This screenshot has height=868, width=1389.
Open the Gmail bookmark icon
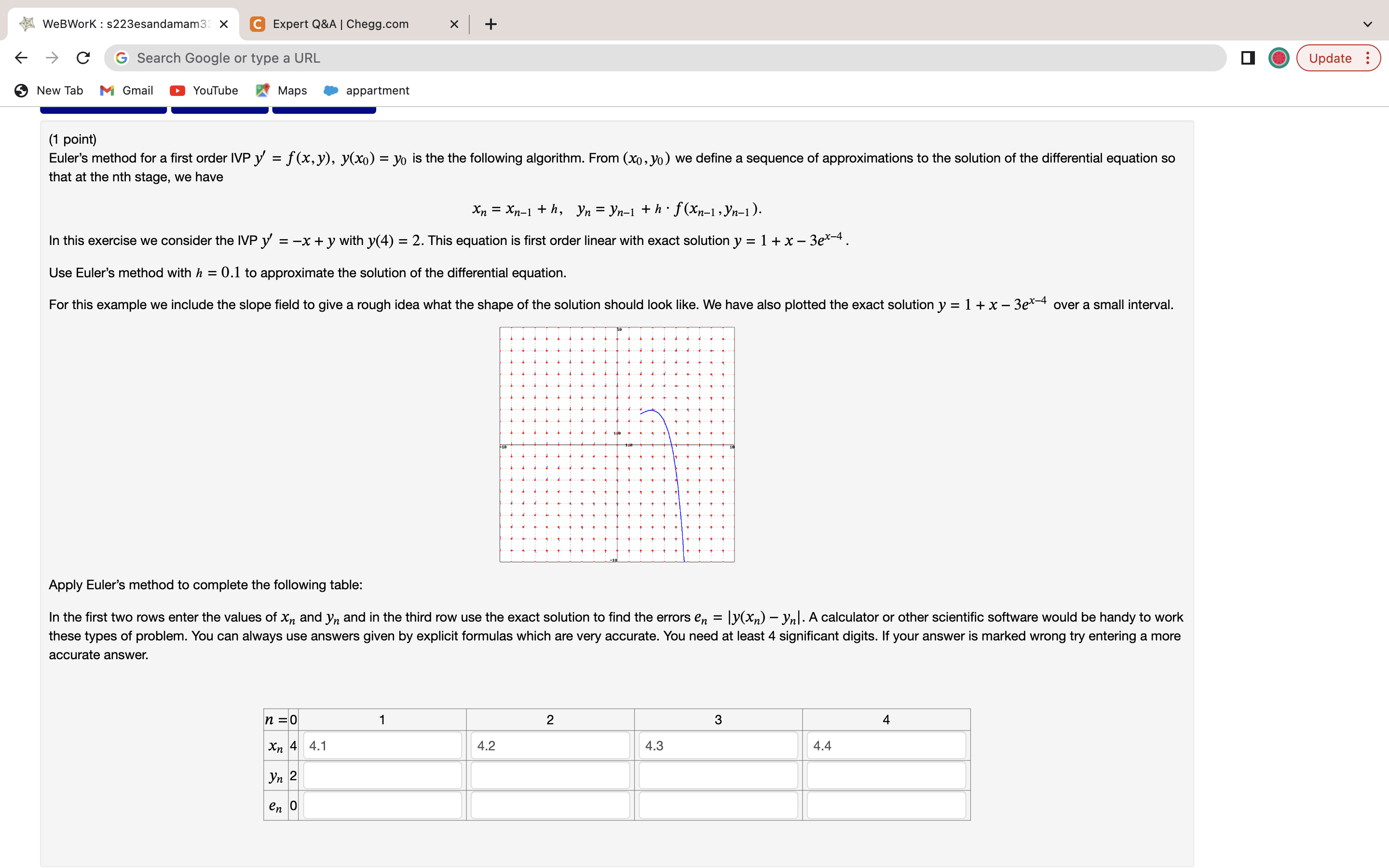pos(107,90)
